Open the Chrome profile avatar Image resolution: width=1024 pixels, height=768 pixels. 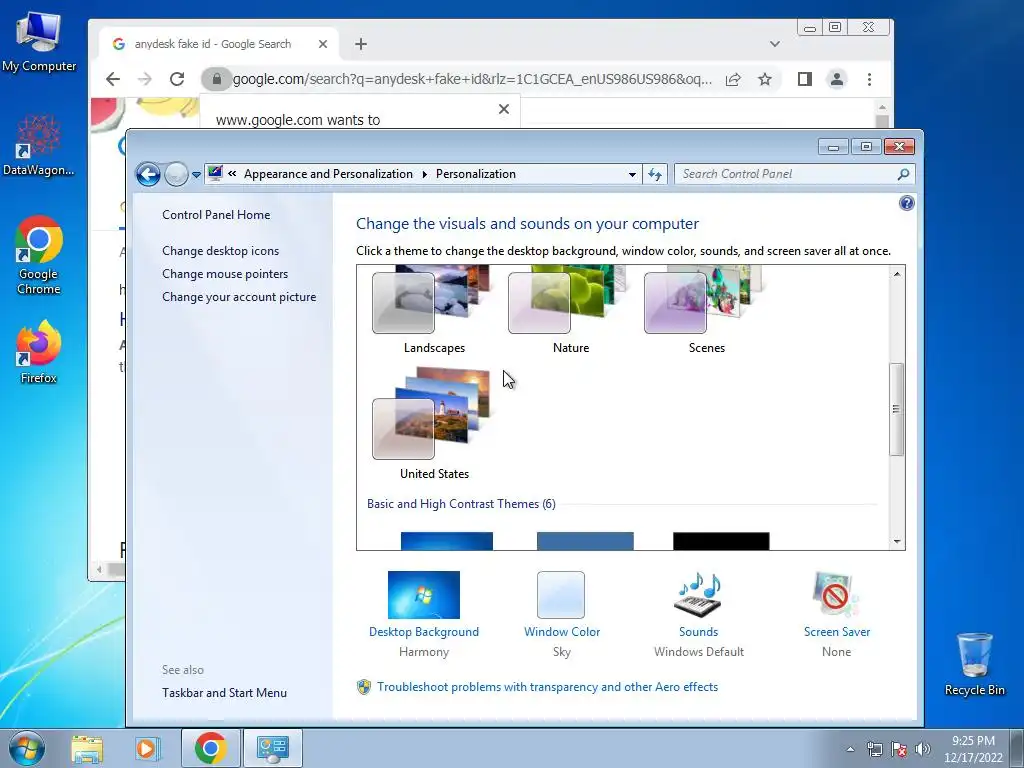(x=837, y=79)
